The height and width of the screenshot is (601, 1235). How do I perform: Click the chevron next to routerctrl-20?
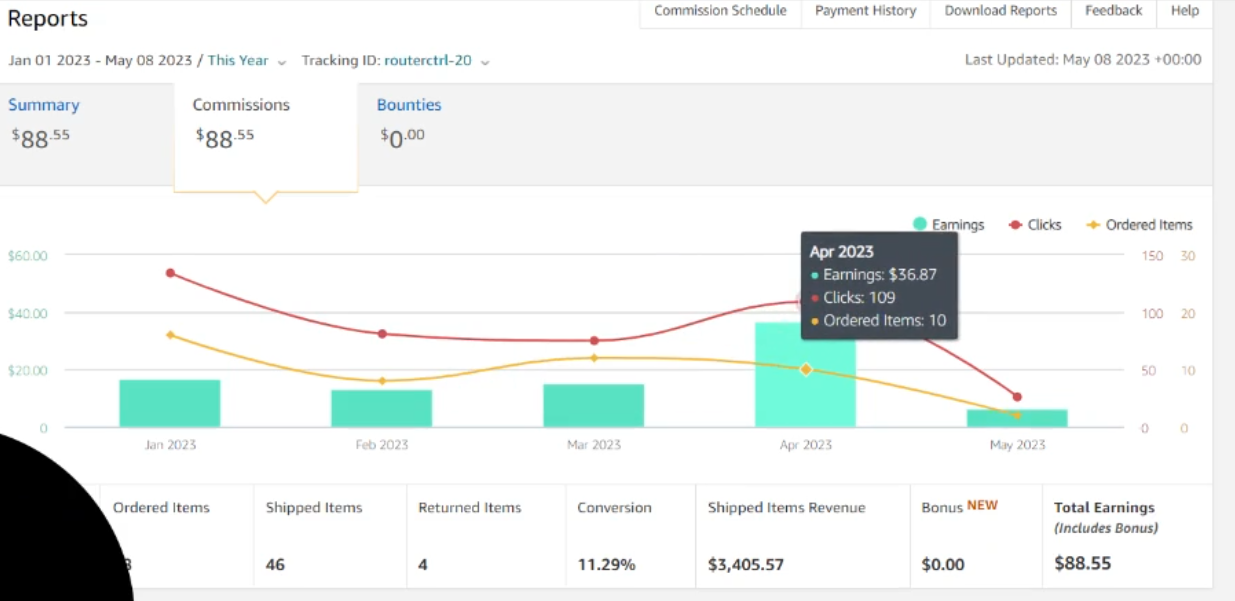(485, 62)
